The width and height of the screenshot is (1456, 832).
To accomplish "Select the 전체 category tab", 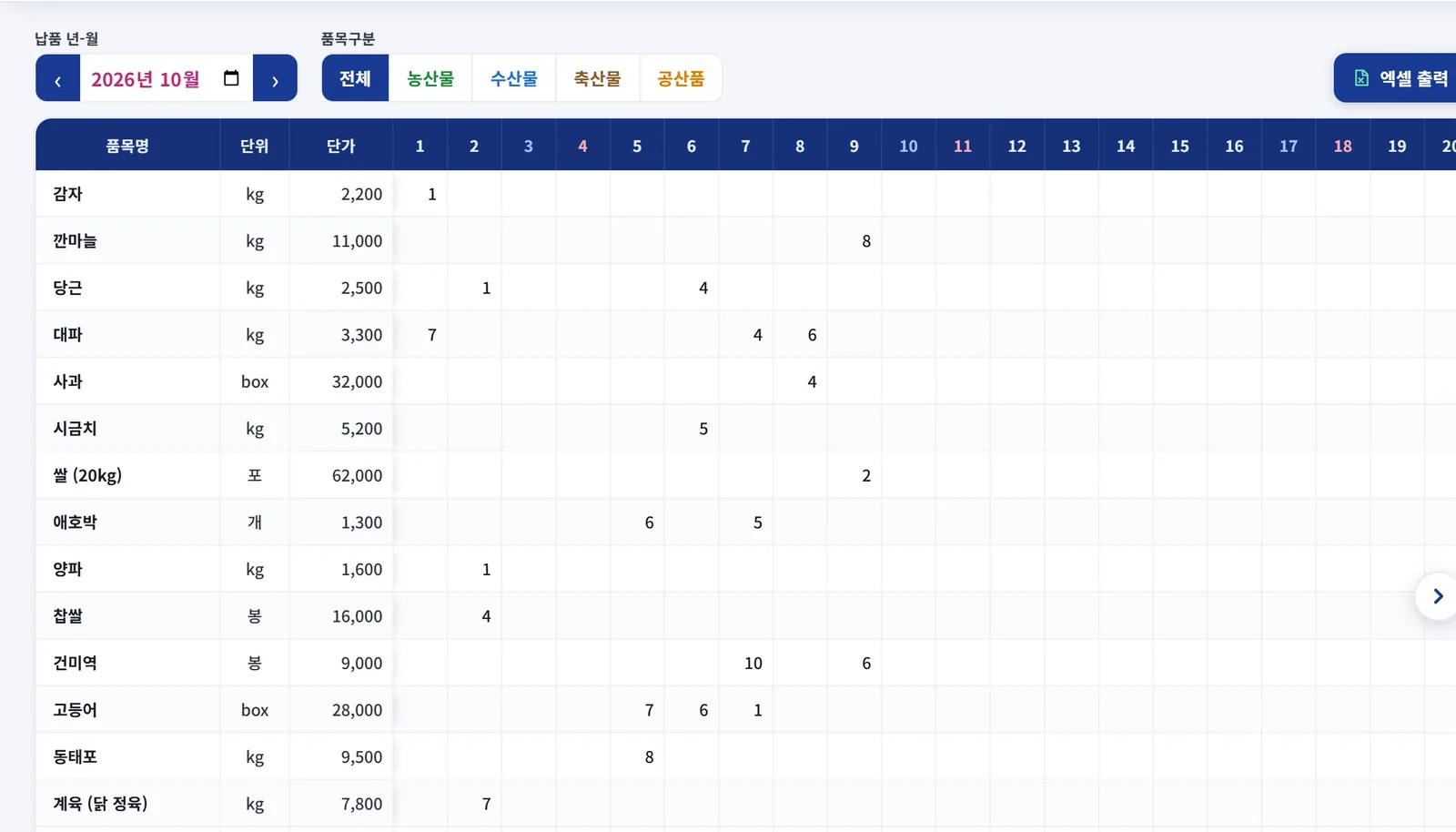I will tap(355, 78).
